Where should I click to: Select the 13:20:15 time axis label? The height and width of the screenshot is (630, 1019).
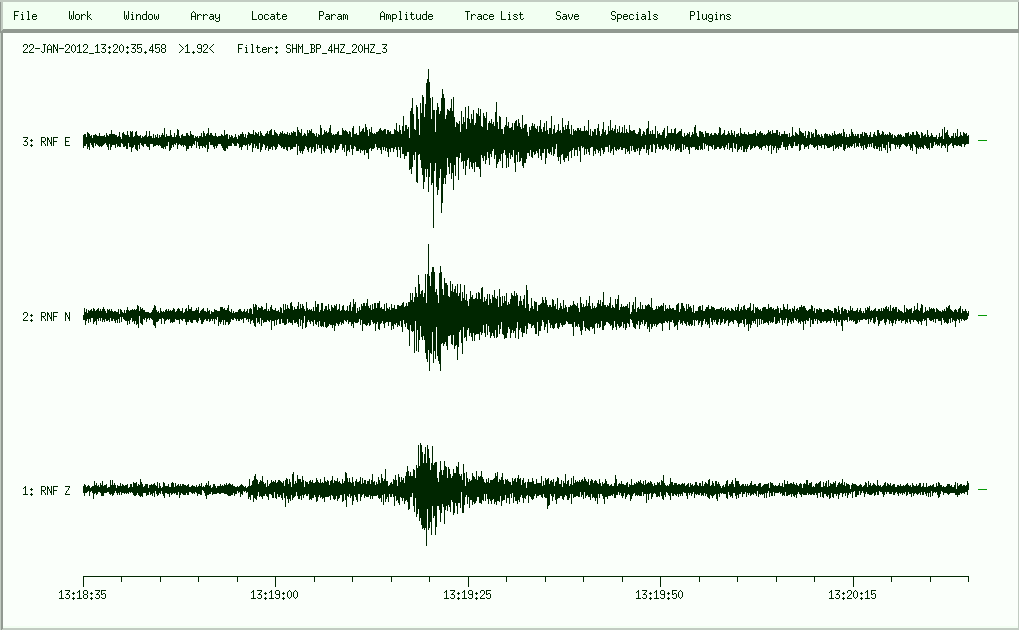pos(854,594)
